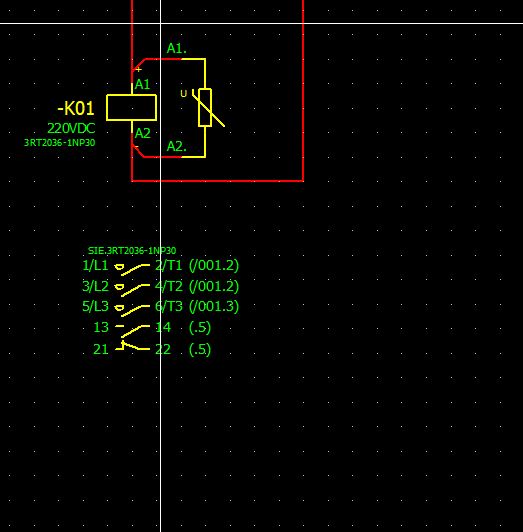The image size is (523, 532).
Task: Click the A1. terminal label on varistor
Action: point(176,49)
